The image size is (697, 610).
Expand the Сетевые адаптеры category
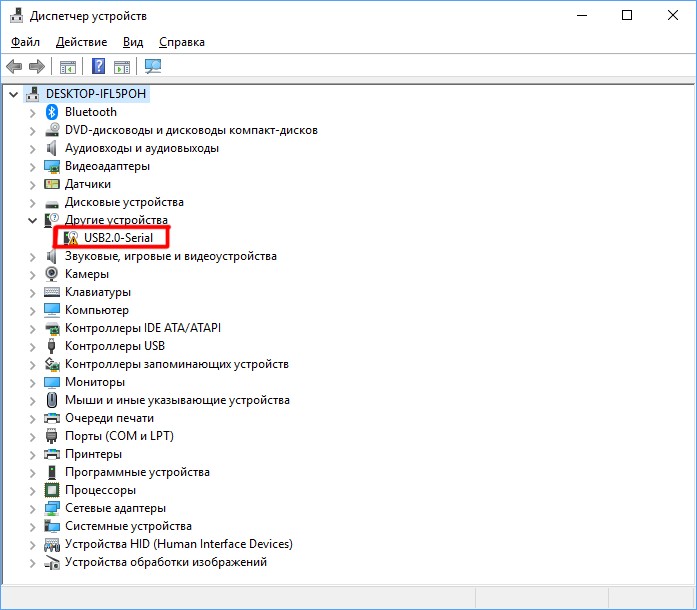(32, 509)
